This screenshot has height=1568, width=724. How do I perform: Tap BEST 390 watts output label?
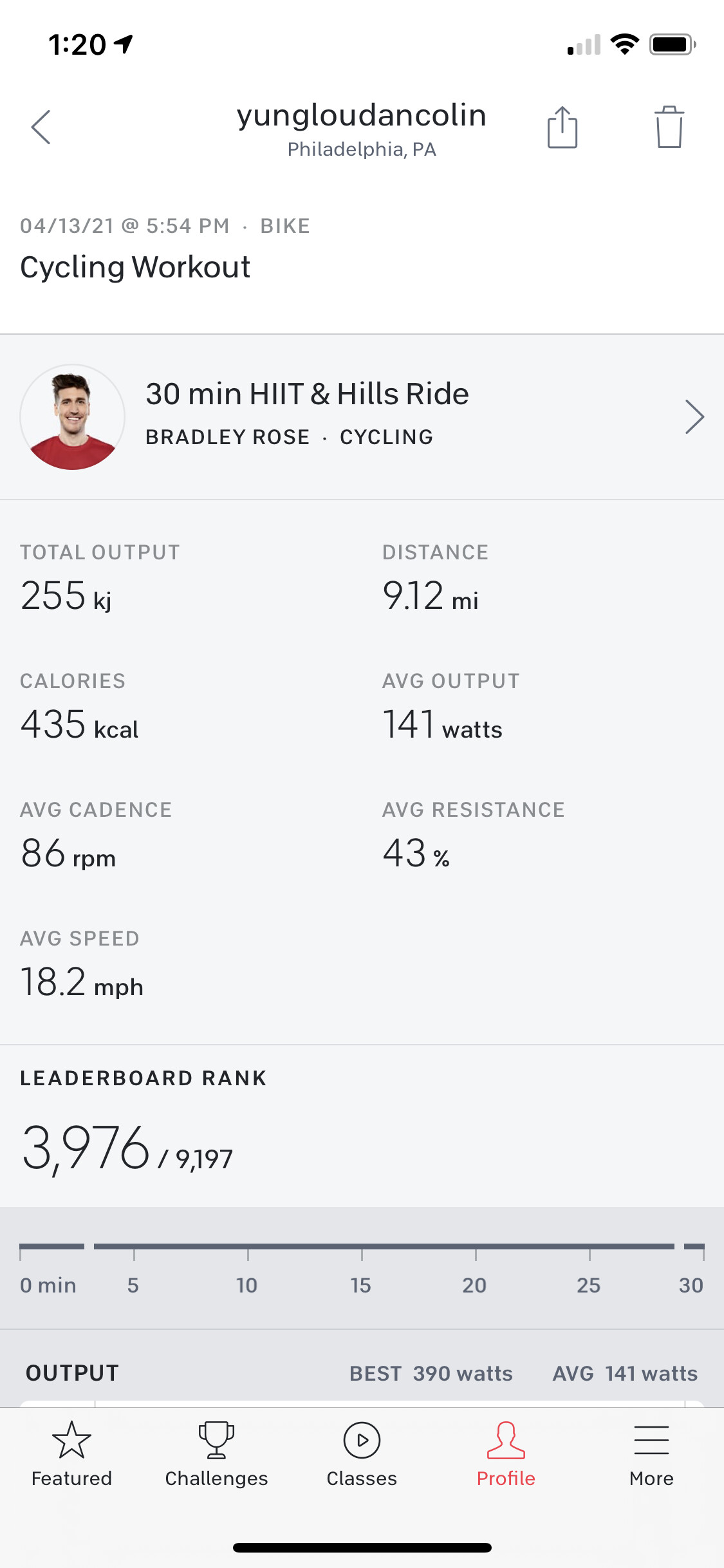431,1374
